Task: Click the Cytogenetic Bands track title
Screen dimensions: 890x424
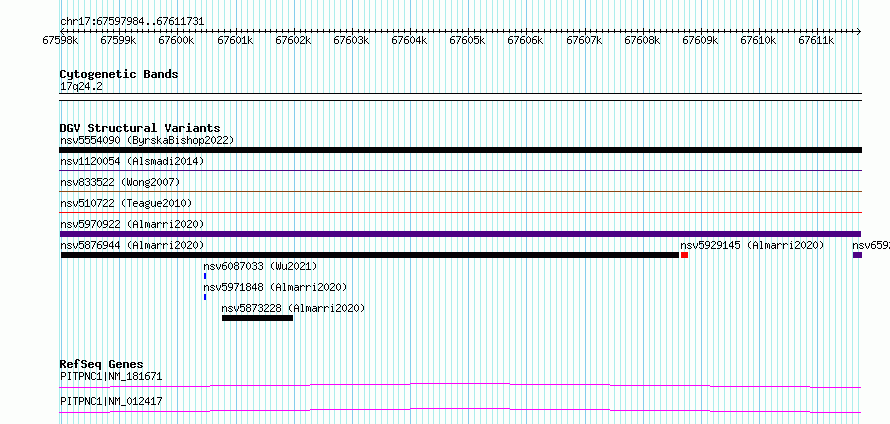Action: point(119,74)
